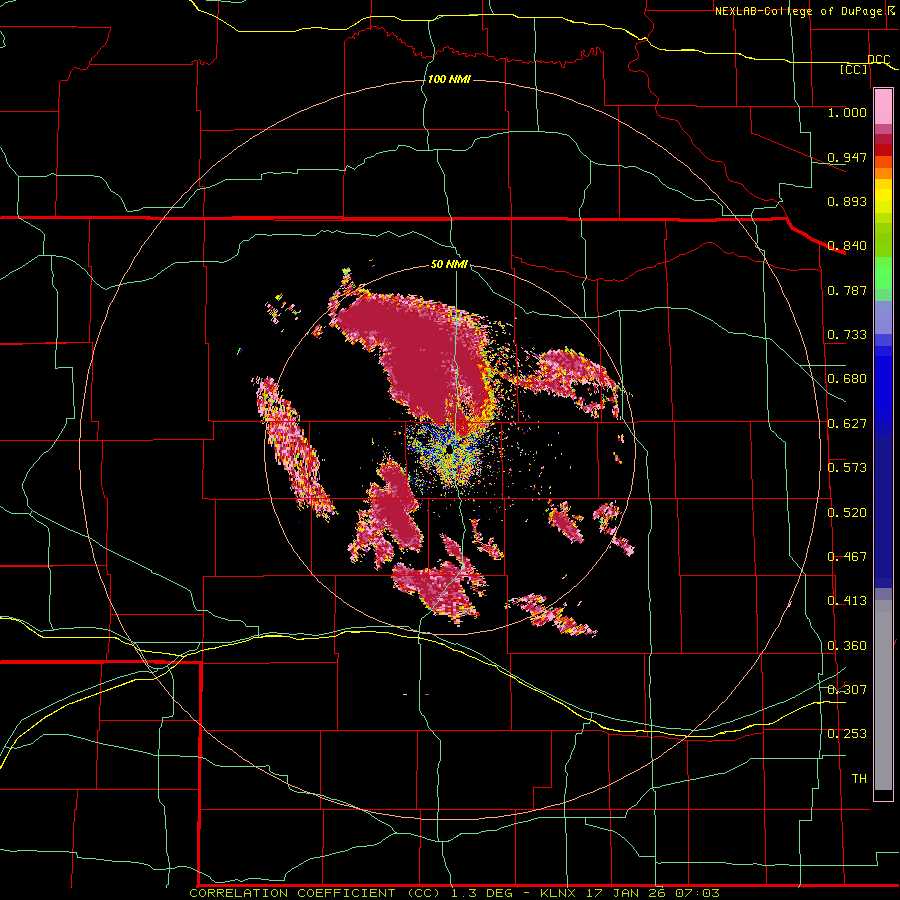The image size is (900, 900).
Task: Click the 0.840 scale value
Action: 847,246
